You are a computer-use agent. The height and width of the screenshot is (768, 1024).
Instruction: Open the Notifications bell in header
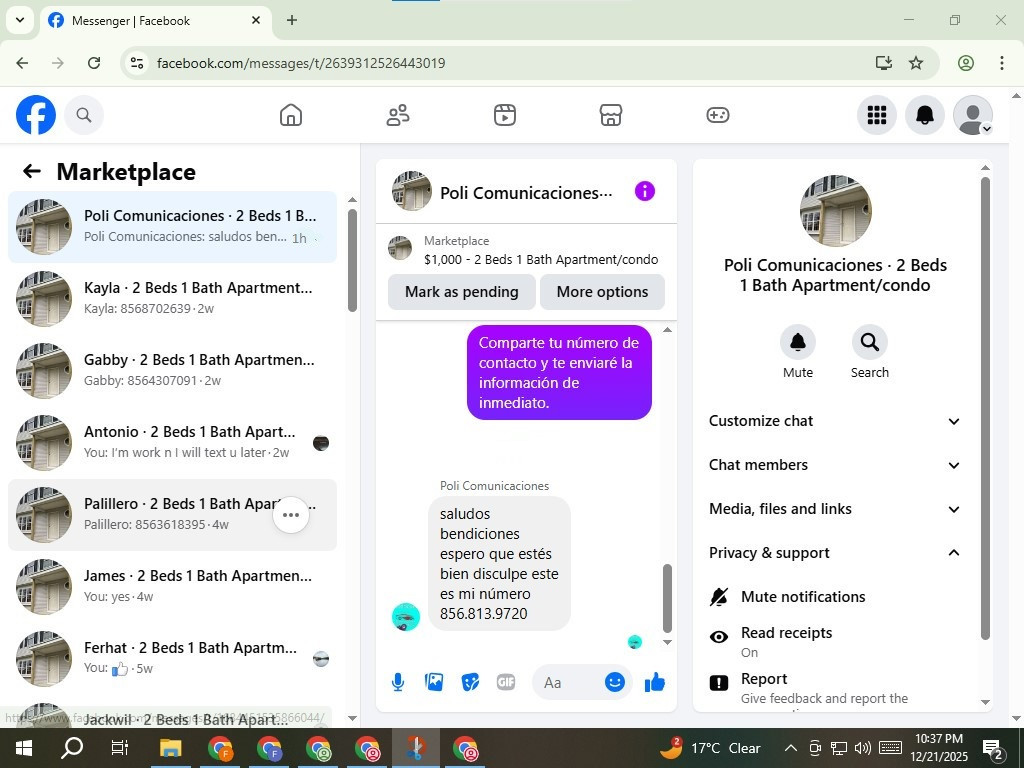[924, 115]
